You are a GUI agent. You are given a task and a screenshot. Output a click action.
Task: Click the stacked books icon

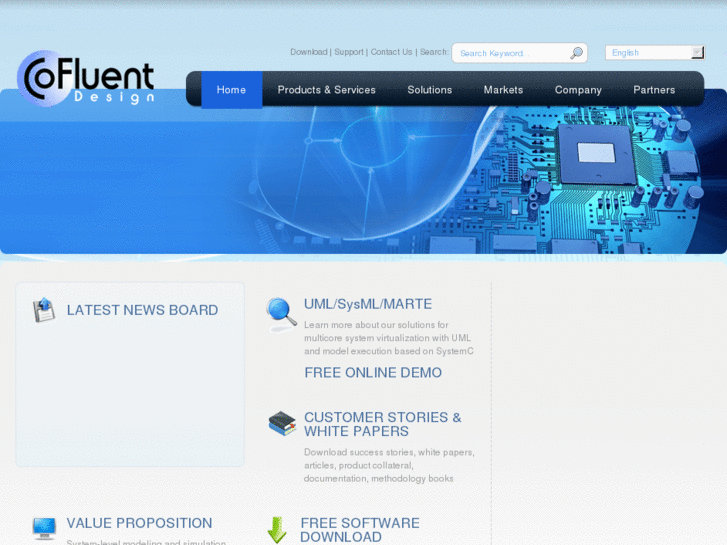pyautogui.click(x=282, y=423)
